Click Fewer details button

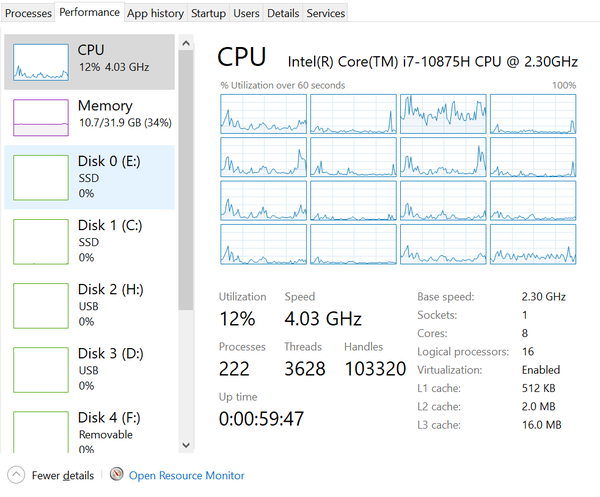[62, 476]
